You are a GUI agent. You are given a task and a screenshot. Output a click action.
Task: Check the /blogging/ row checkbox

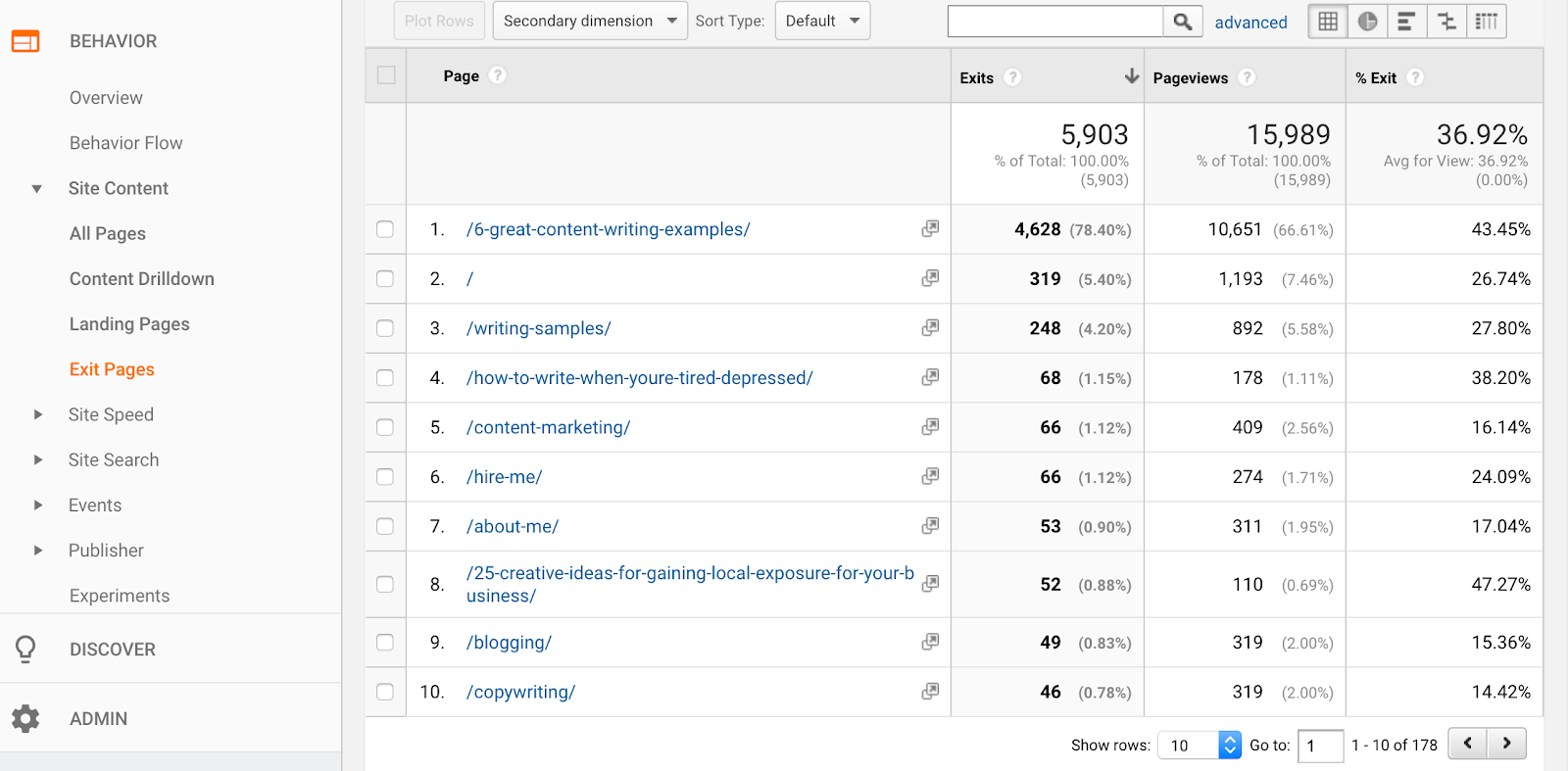click(x=385, y=643)
